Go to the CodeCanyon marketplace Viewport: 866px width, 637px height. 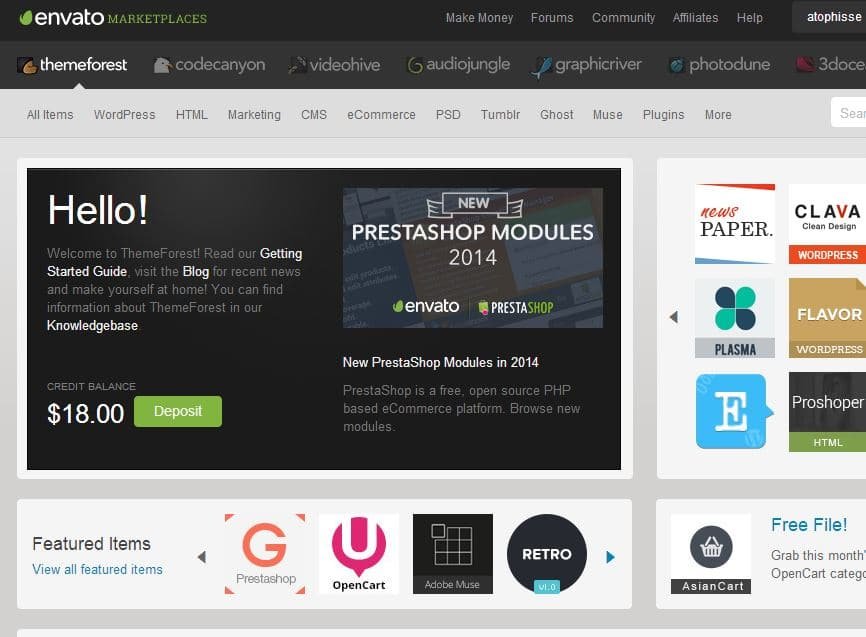[x=209, y=65]
